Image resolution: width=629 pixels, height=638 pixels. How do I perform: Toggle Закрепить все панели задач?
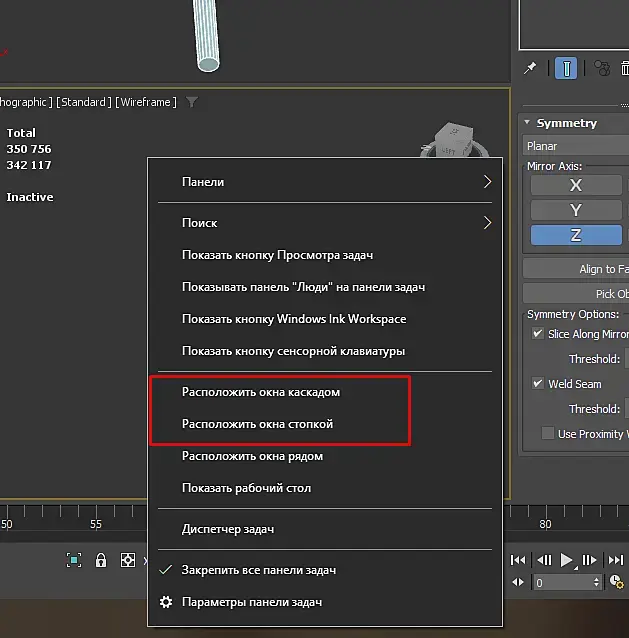point(325,570)
